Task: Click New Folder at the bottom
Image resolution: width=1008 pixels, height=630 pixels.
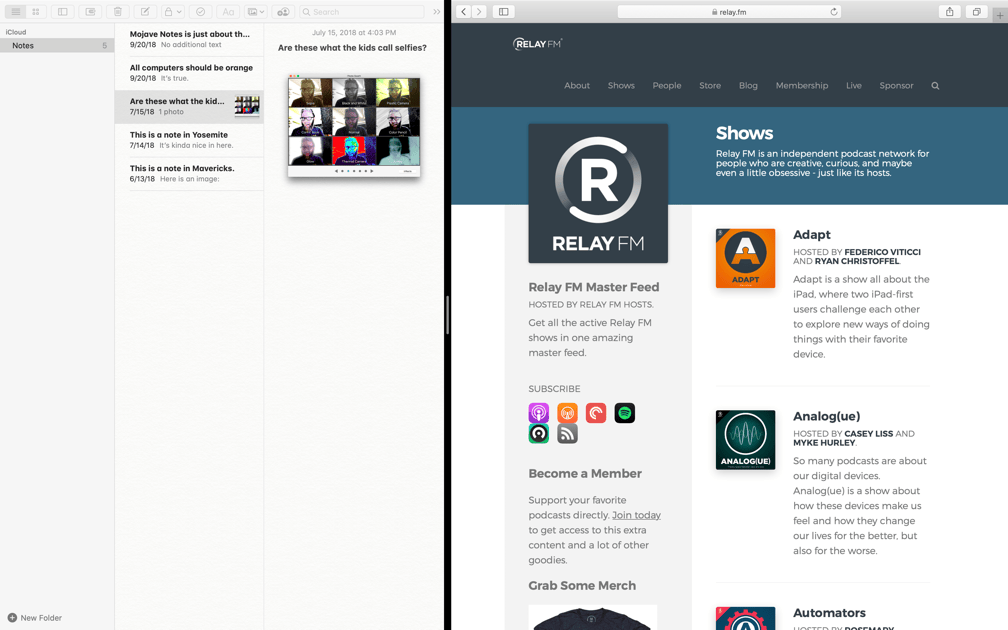Action: [35, 618]
